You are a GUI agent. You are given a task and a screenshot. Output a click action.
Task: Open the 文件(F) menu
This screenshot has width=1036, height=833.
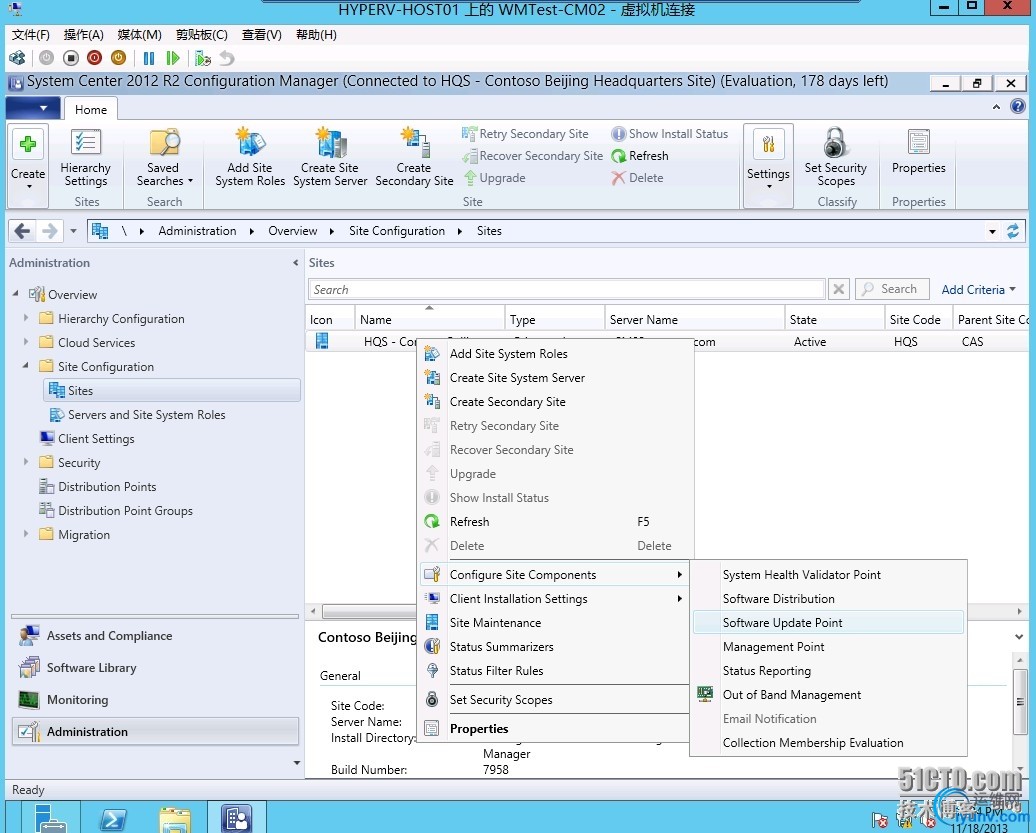(30, 35)
